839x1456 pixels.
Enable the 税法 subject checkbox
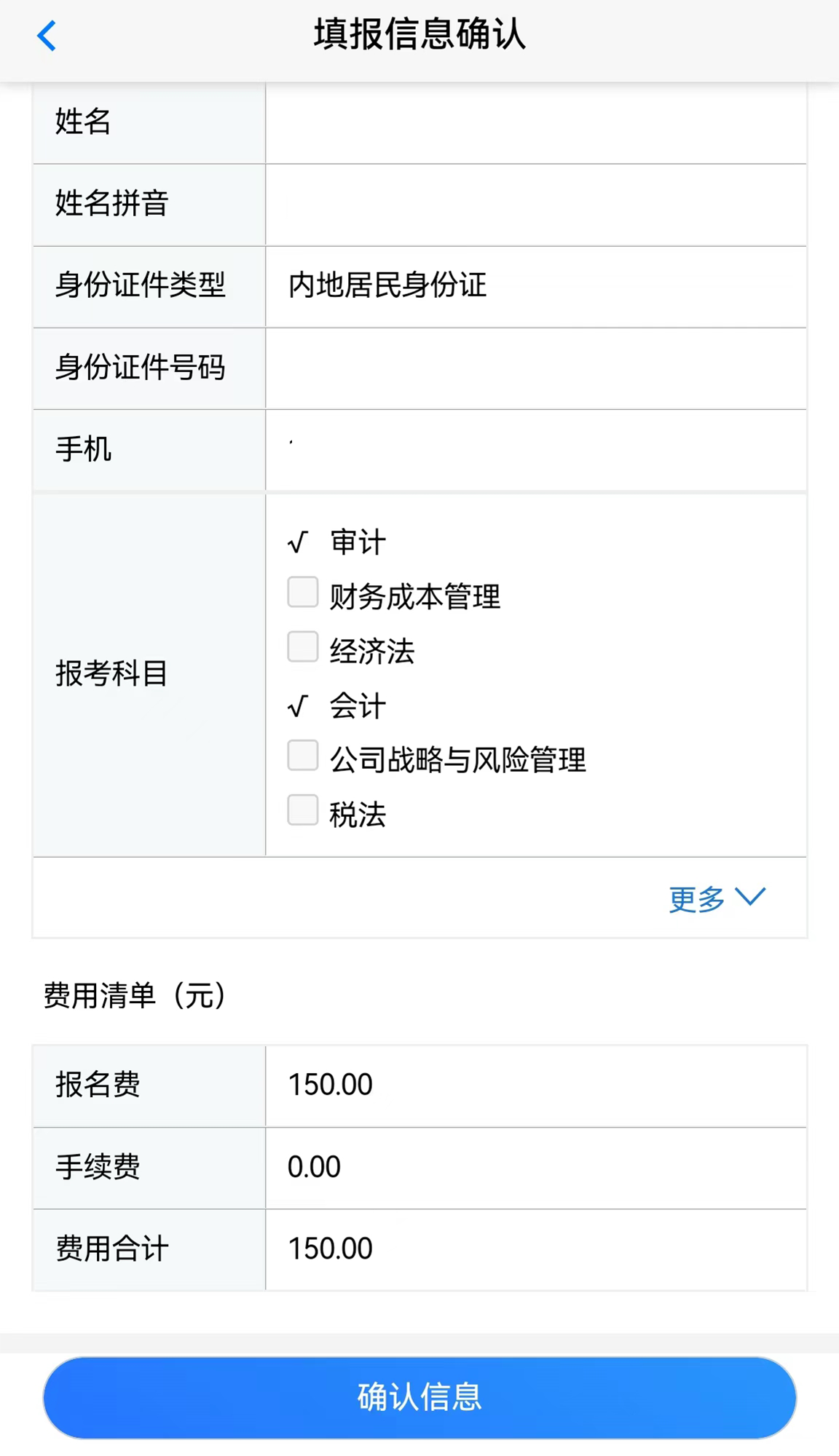(302, 810)
